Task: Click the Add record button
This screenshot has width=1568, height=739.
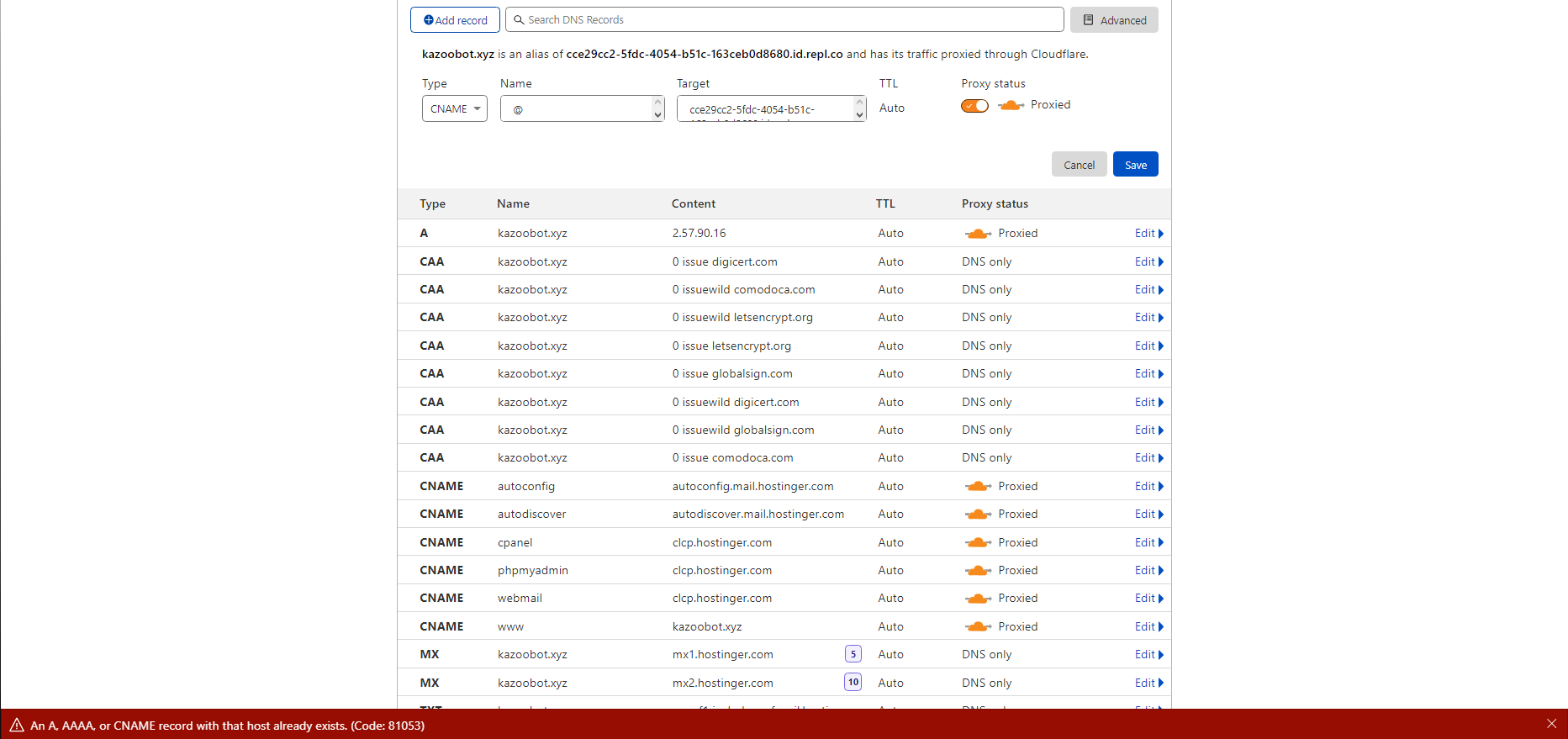Action: pyautogui.click(x=455, y=20)
